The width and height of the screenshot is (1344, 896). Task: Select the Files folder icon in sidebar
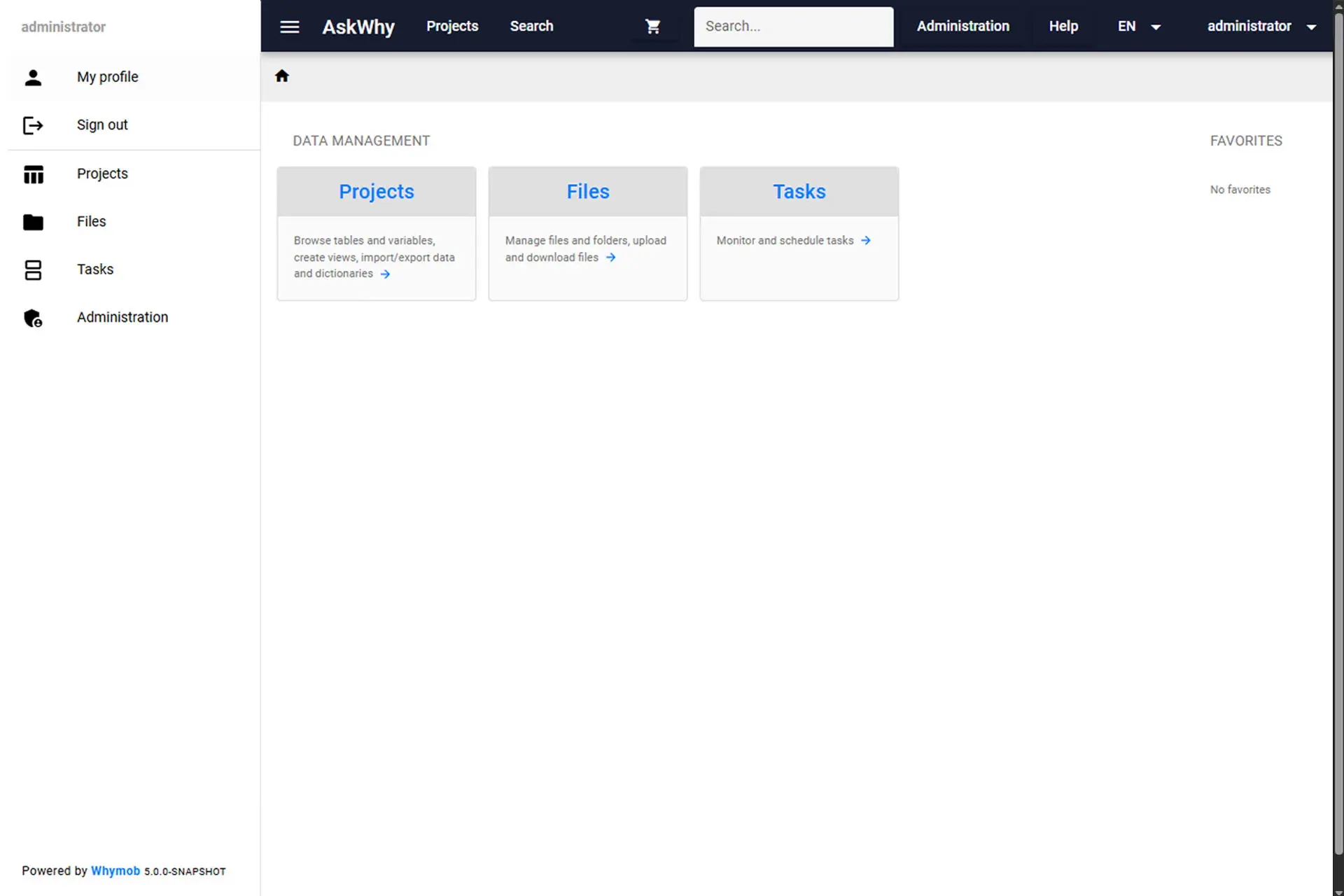pos(33,222)
